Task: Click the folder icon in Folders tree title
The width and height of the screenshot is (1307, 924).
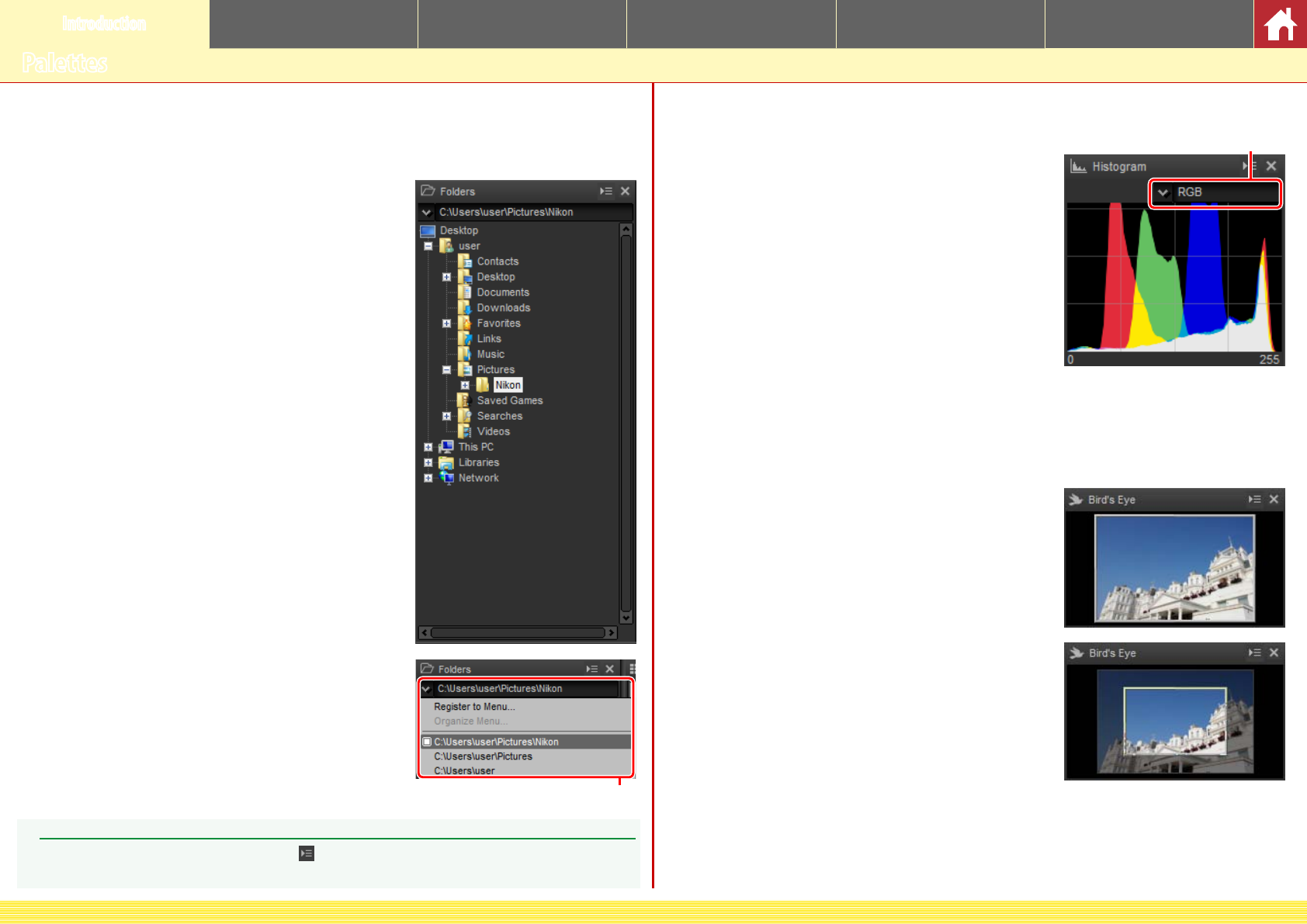Action: coord(428,191)
